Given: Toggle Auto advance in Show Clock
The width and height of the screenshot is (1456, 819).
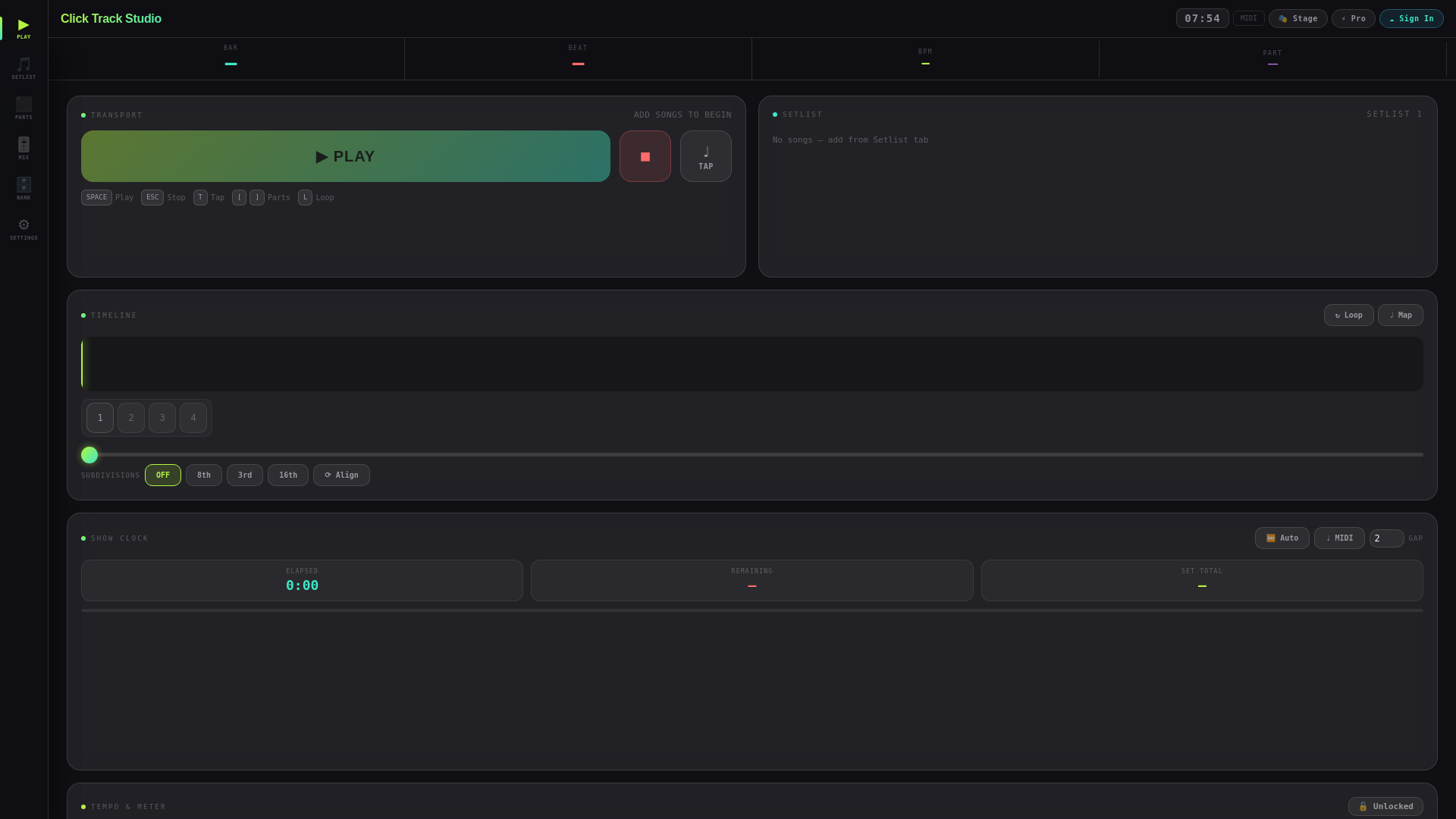Looking at the screenshot, I should [1282, 538].
